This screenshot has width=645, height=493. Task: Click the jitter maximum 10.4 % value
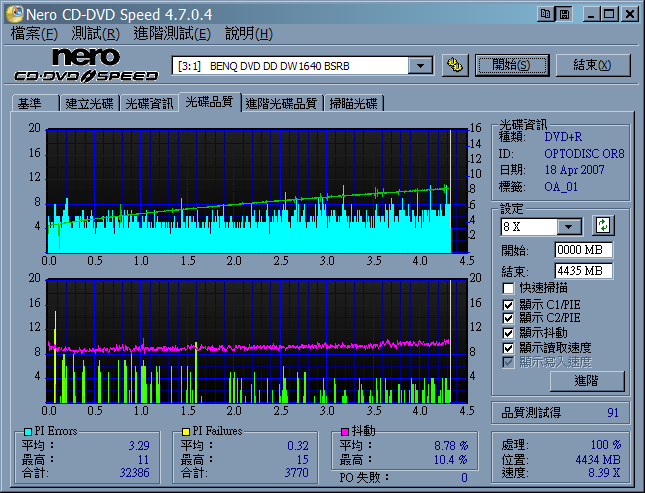coord(451,460)
